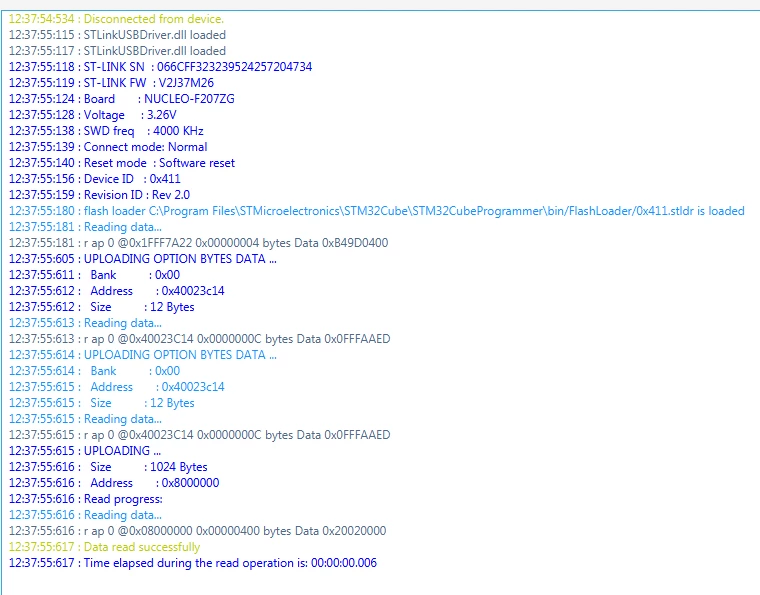This screenshot has height=595, width=760.
Task: Click the ST-LINK FW V2J37M26 line
Action: (x=111, y=83)
